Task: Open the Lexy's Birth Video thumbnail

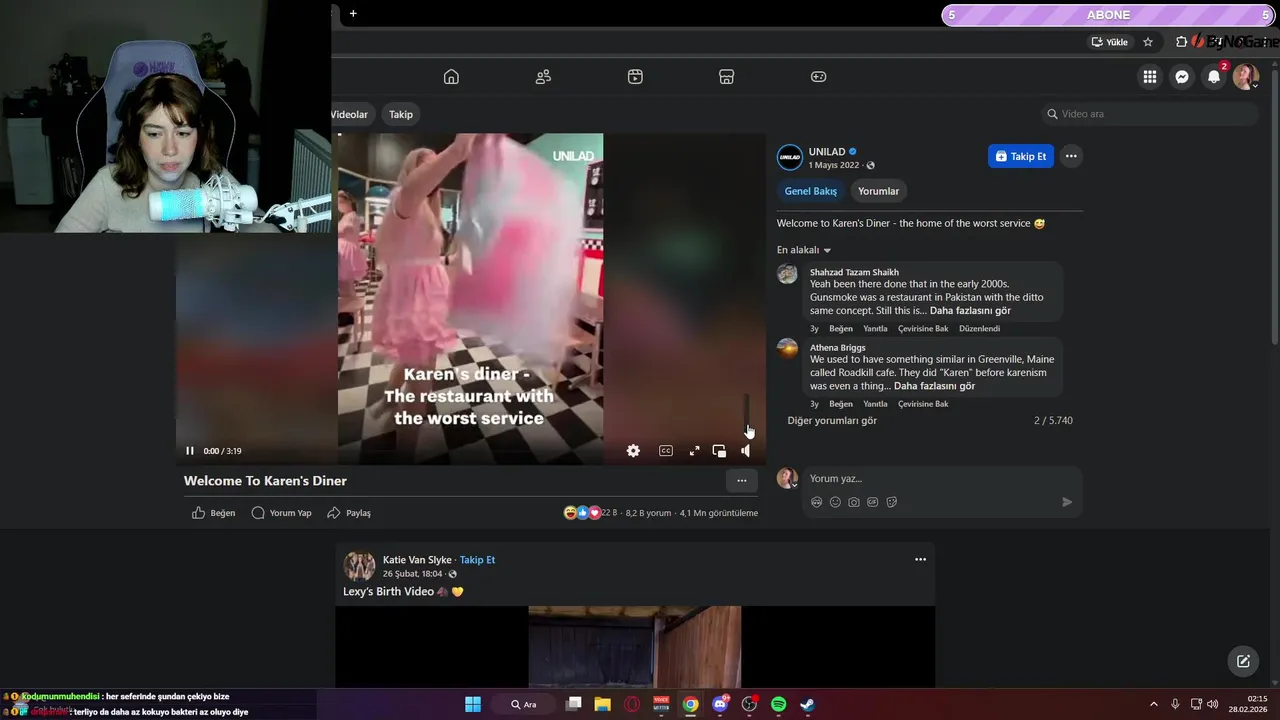Action: click(x=635, y=647)
